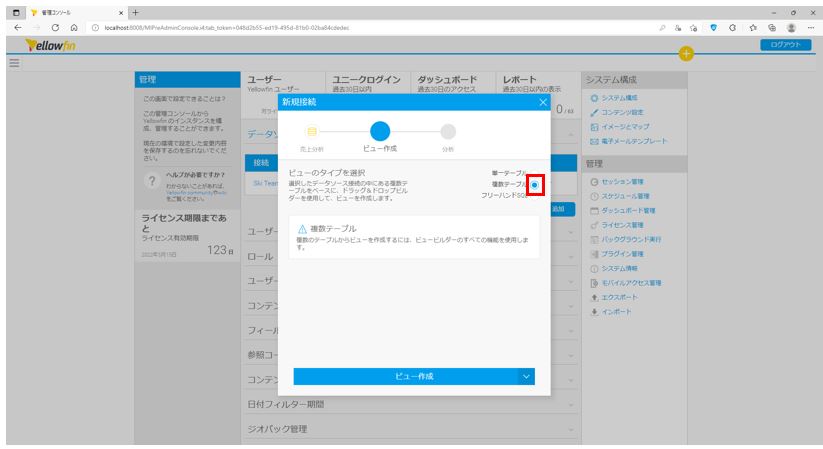823x449 pixels.
Task: Open the browser profile avatar icon
Action: coord(792,28)
